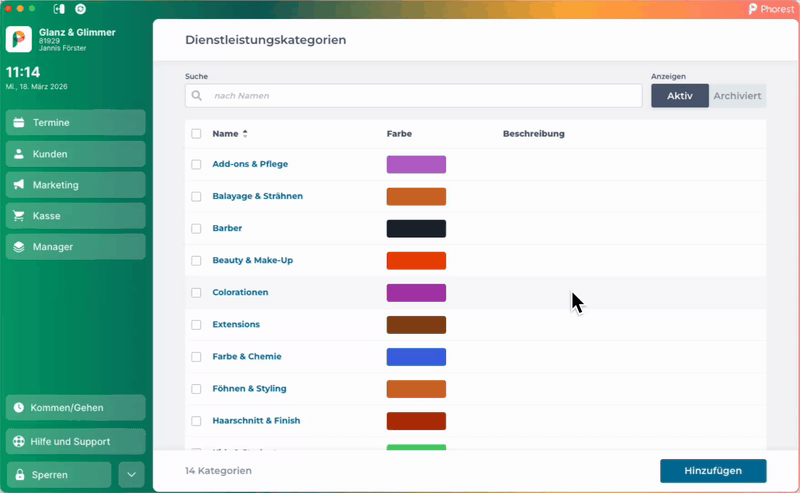Open the Kunden section

pos(76,154)
